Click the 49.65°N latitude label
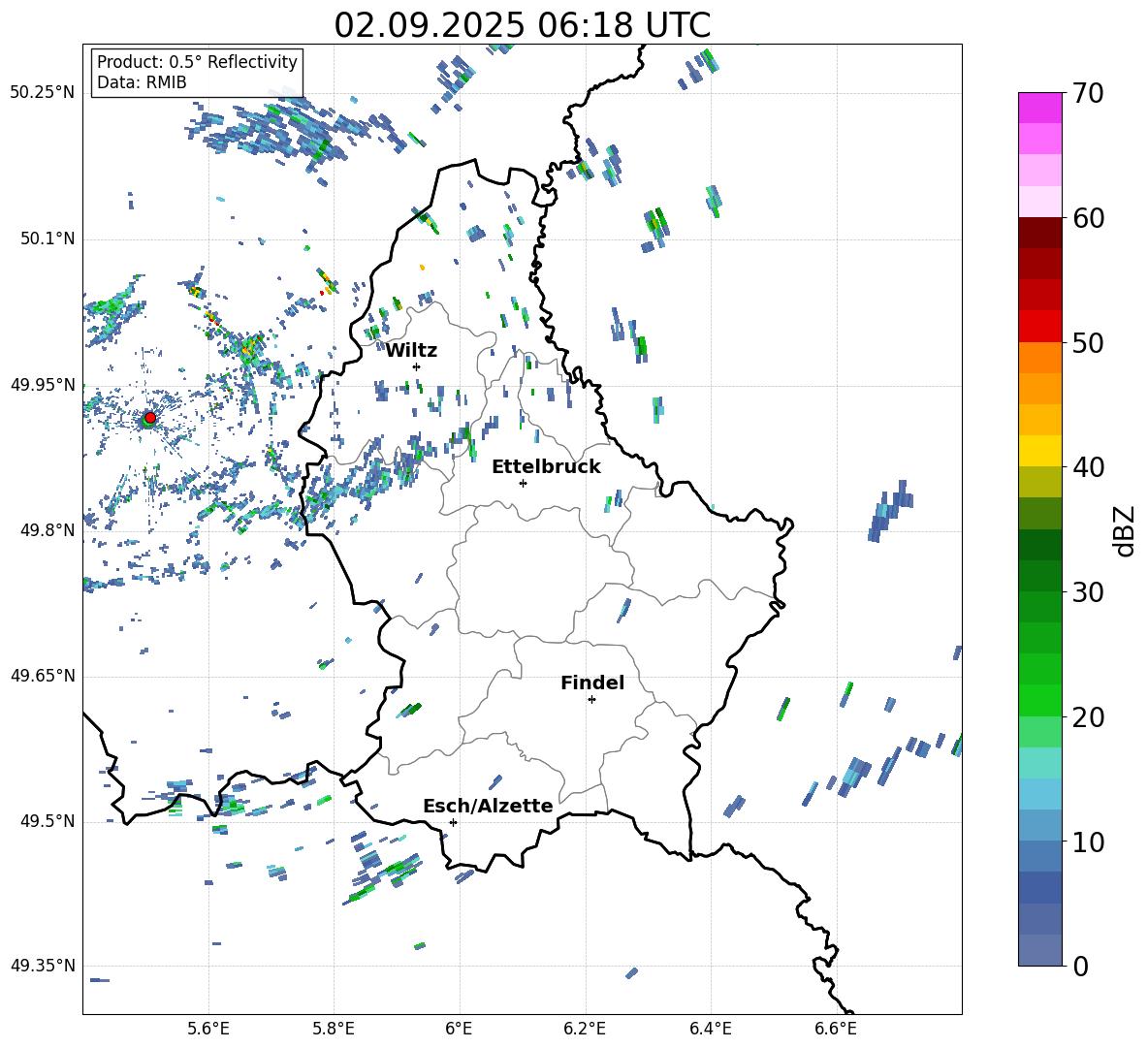 pos(43,676)
